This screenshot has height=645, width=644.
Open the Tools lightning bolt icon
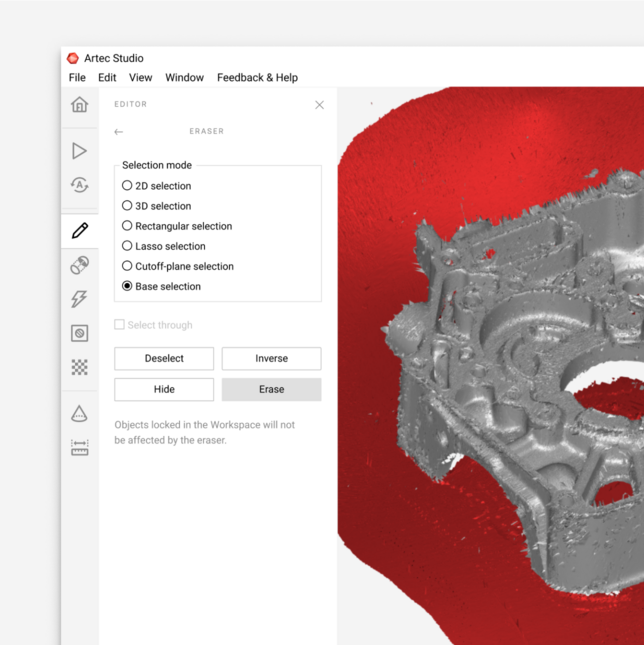click(80, 299)
